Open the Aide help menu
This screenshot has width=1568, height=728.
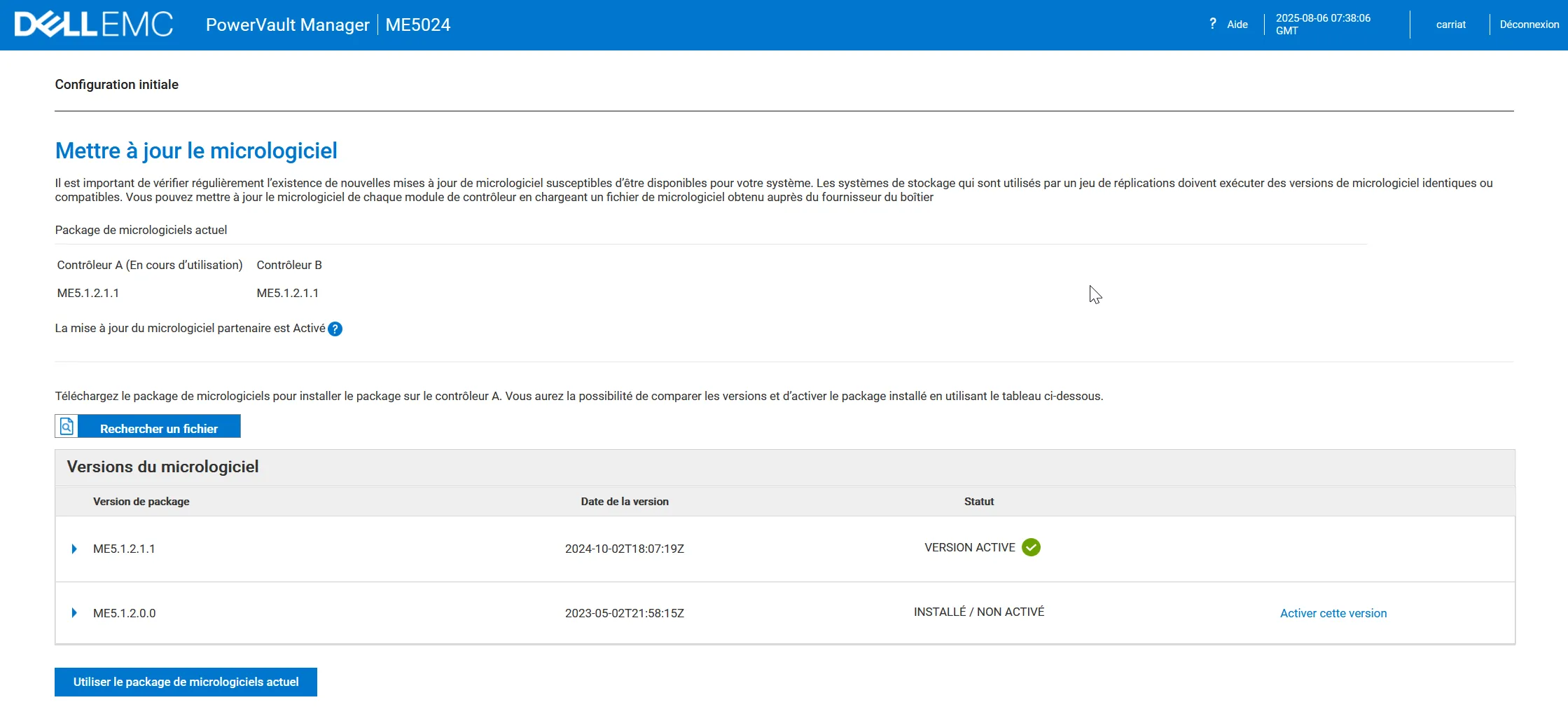click(x=1237, y=25)
